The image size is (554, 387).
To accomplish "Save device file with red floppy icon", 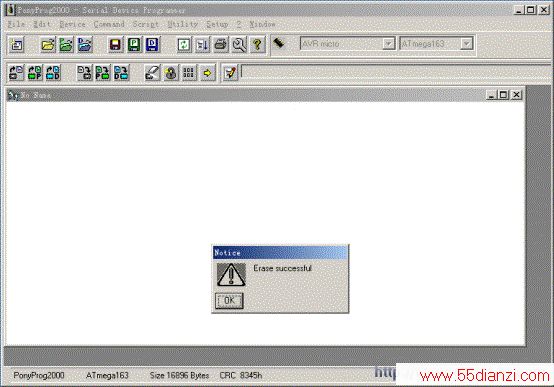I will pos(116,45).
